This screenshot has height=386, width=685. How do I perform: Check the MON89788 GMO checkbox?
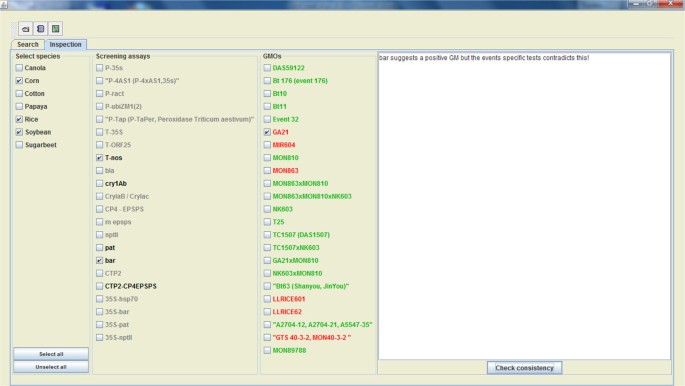tap(267, 350)
